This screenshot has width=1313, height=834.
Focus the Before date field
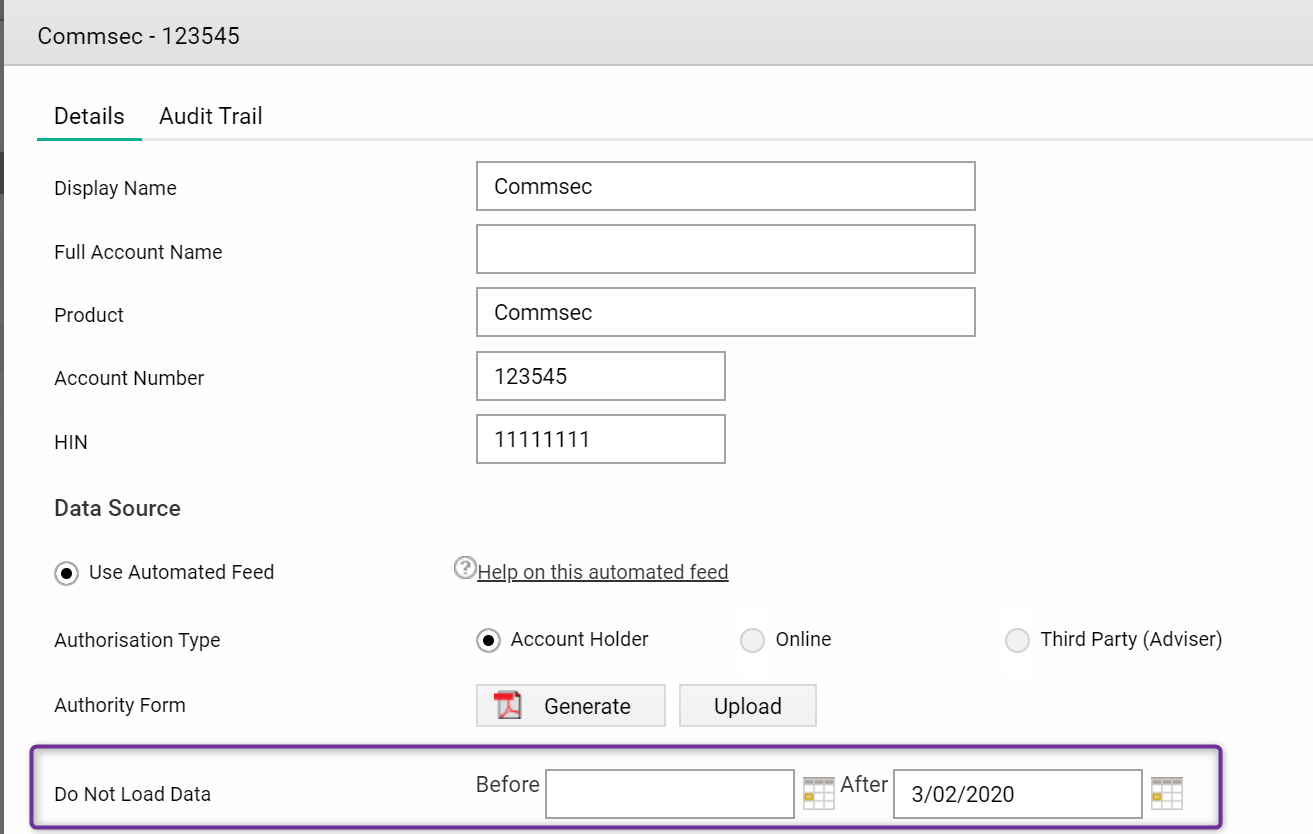coord(670,794)
